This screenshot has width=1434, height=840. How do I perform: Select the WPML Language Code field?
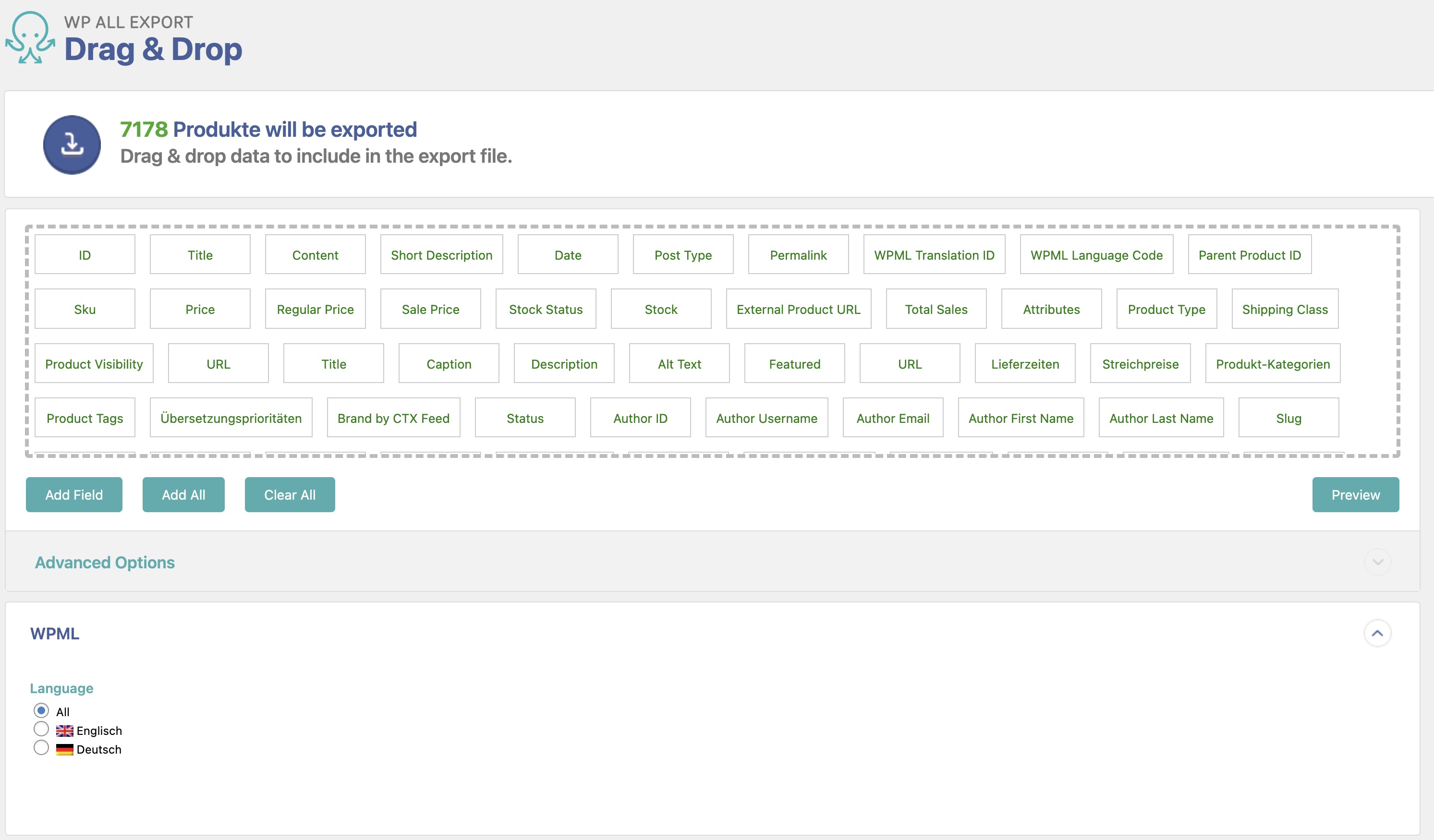pyautogui.click(x=1096, y=255)
